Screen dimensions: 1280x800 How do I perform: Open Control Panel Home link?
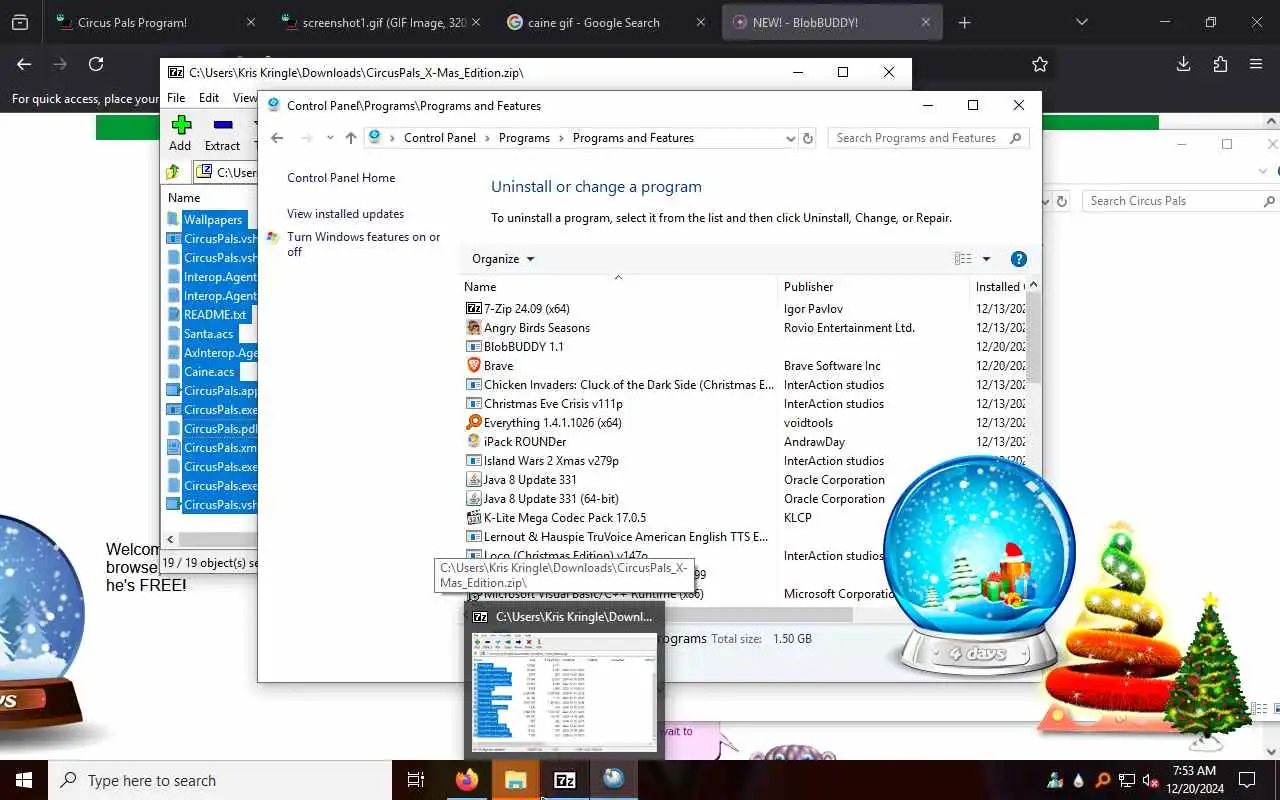341,178
